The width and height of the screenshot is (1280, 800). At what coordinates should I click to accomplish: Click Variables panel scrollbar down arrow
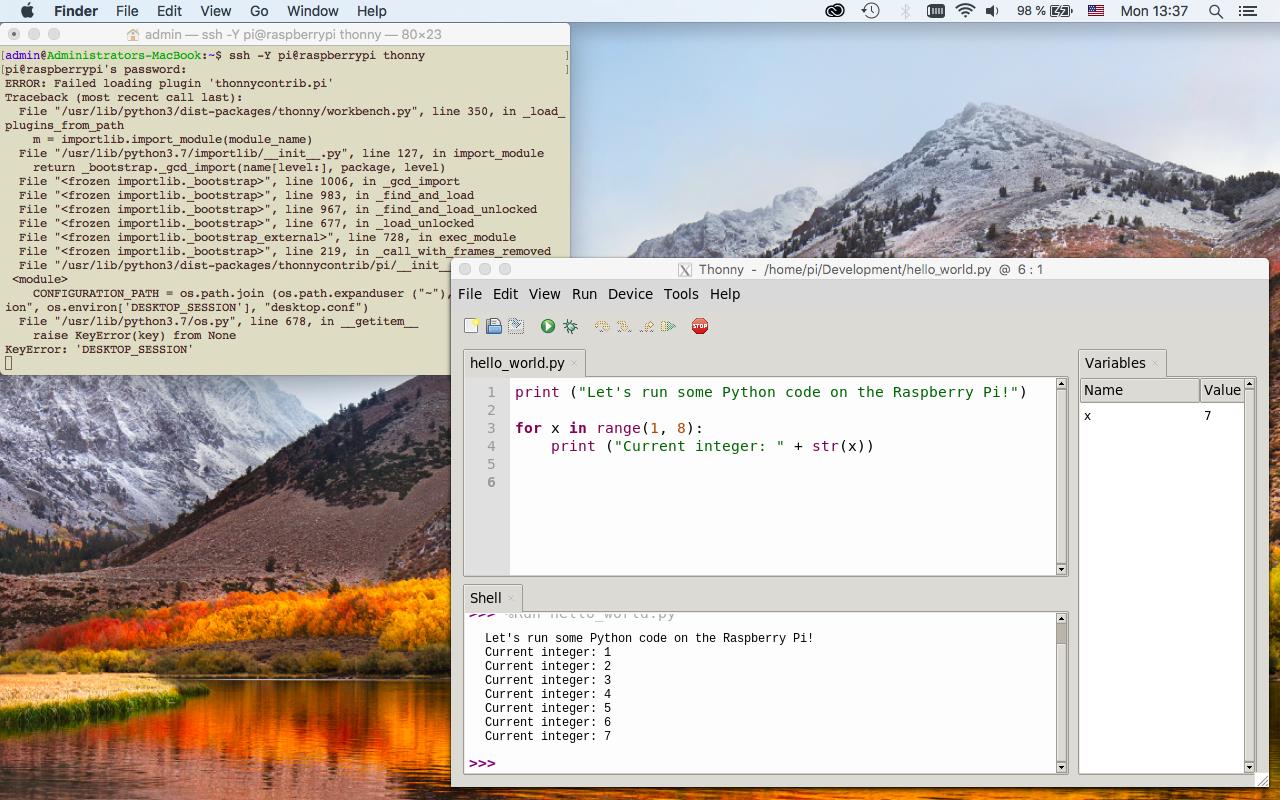(1249, 767)
